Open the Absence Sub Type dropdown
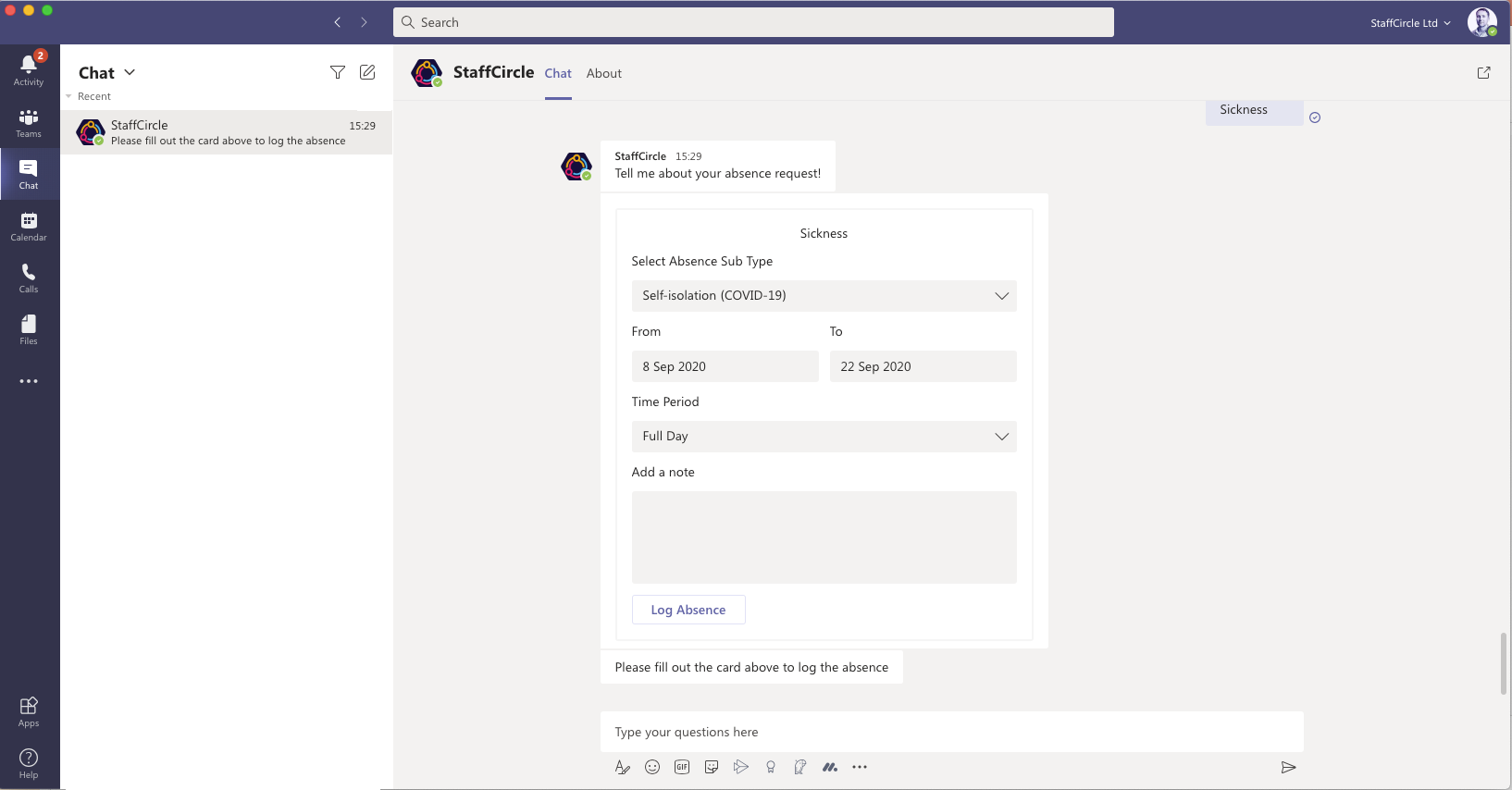 tap(824, 296)
